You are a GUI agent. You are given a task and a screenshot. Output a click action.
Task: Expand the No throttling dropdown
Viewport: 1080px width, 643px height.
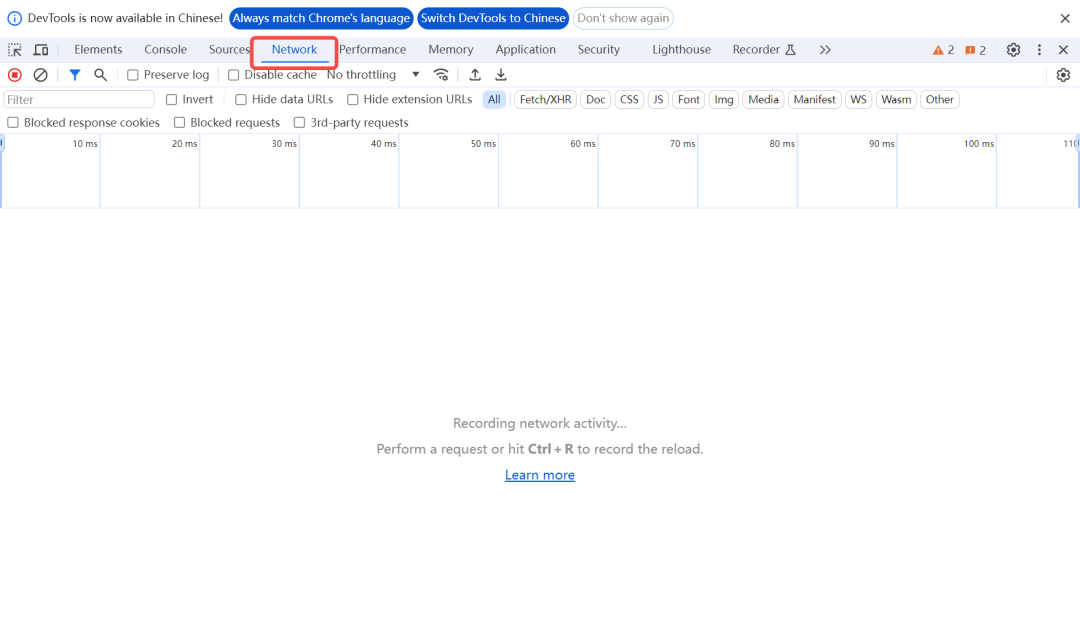(373, 75)
